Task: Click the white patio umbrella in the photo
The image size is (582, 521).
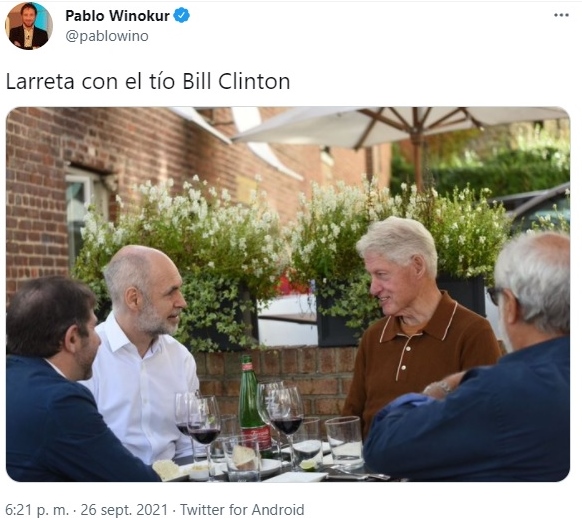Action: click(401, 128)
